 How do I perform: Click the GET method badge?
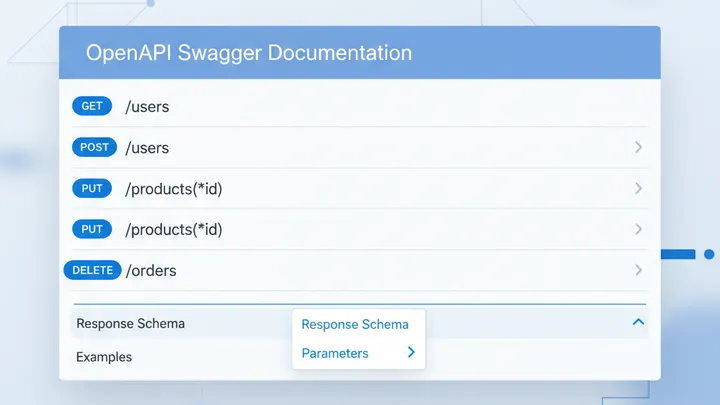pyautogui.click(x=92, y=106)
